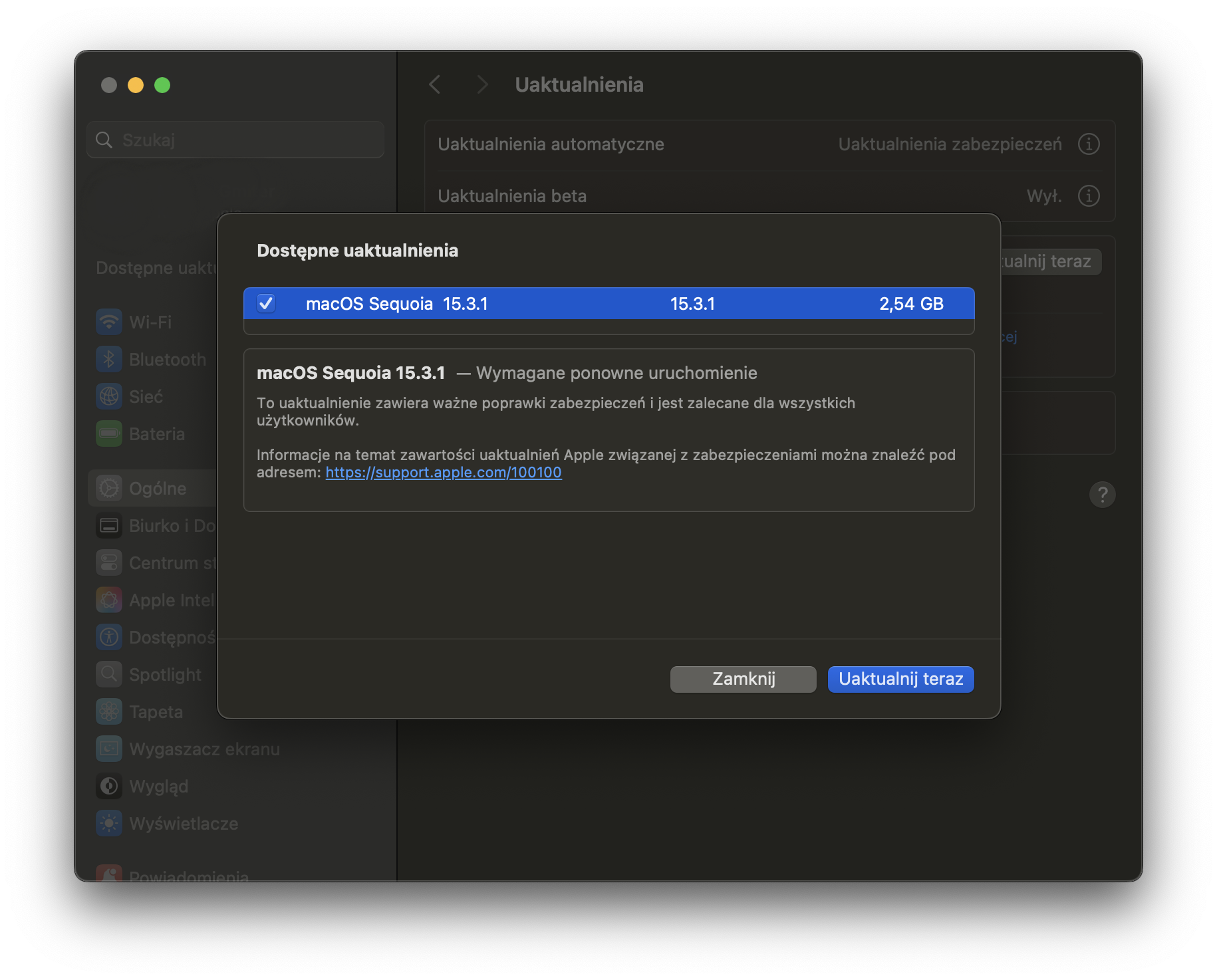
Task: Select the Bluetooth sidebar icon
Action: 109,360
